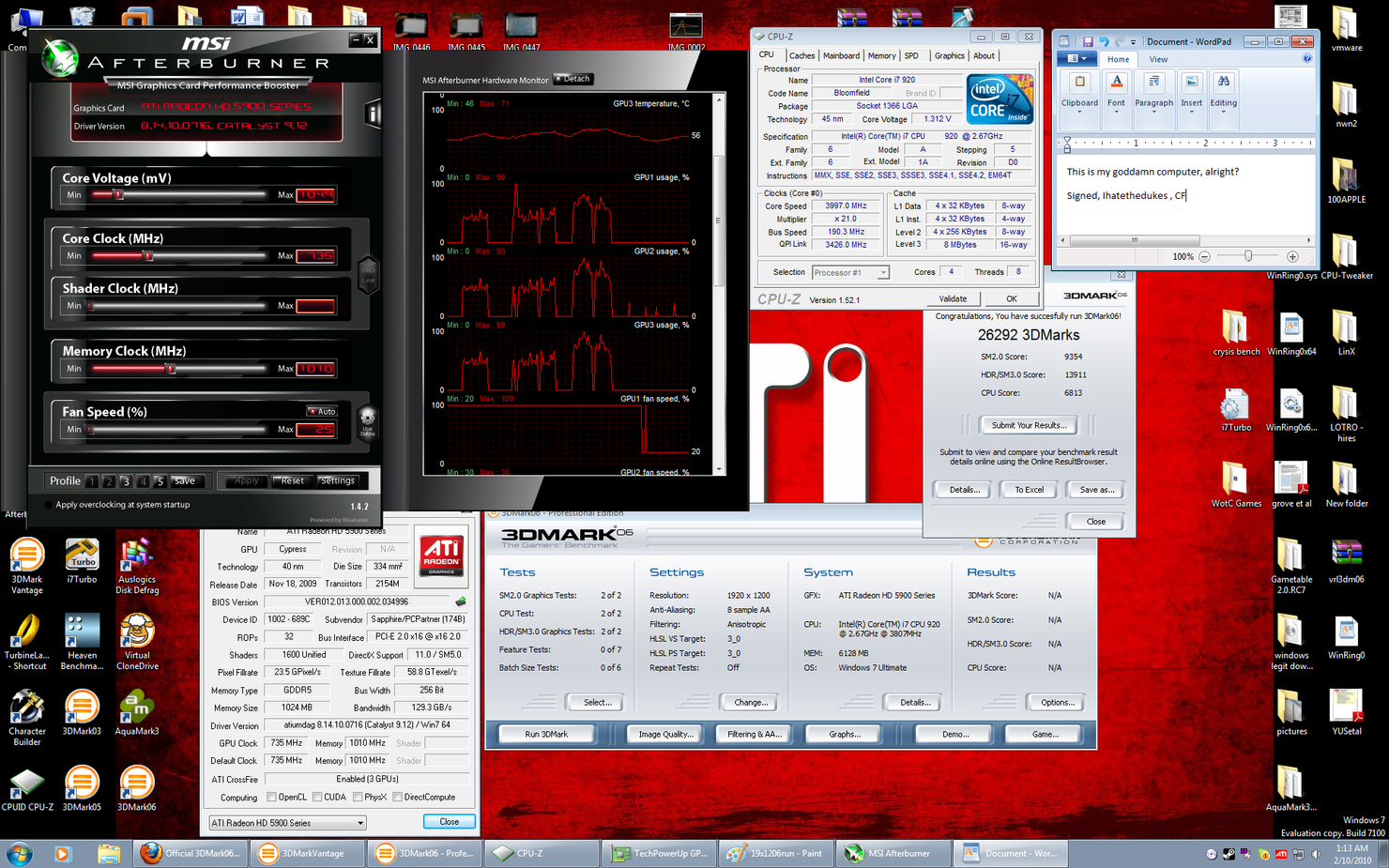Click the To Excel button
1389x868 pixels.
tap(1029, 490)
